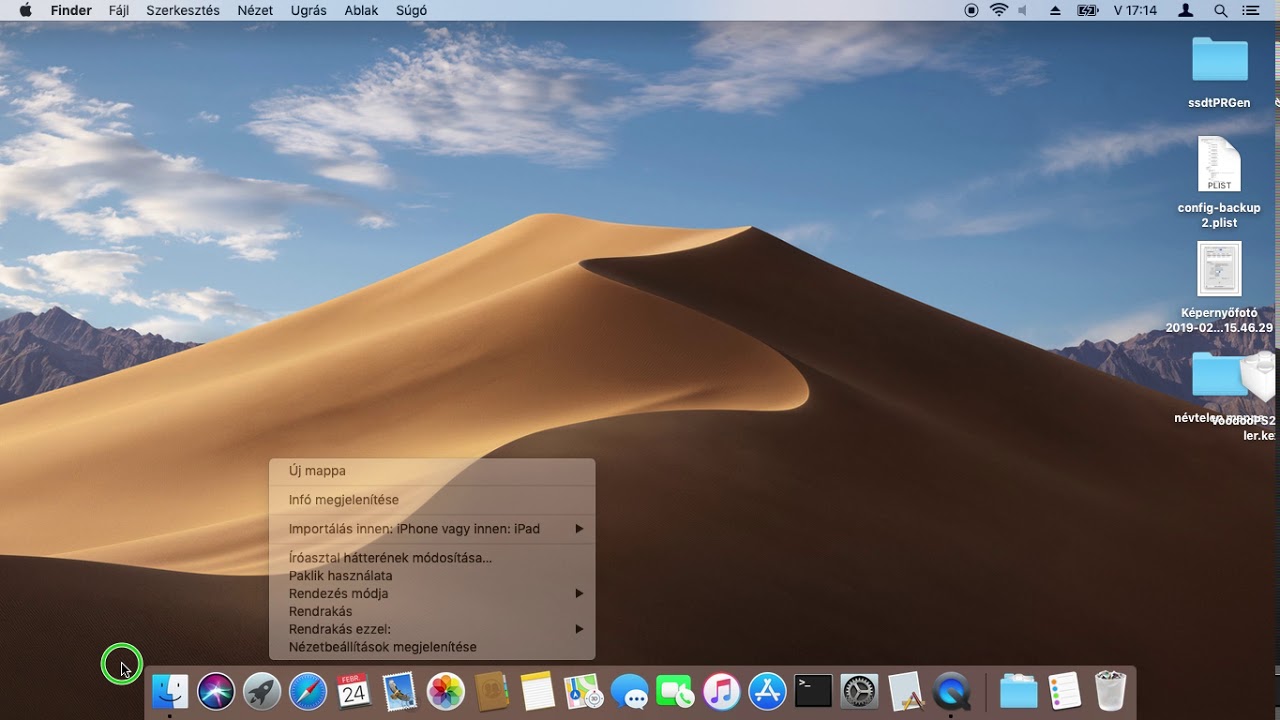
Task: Open Maps from the Dock
Action: 584,691
